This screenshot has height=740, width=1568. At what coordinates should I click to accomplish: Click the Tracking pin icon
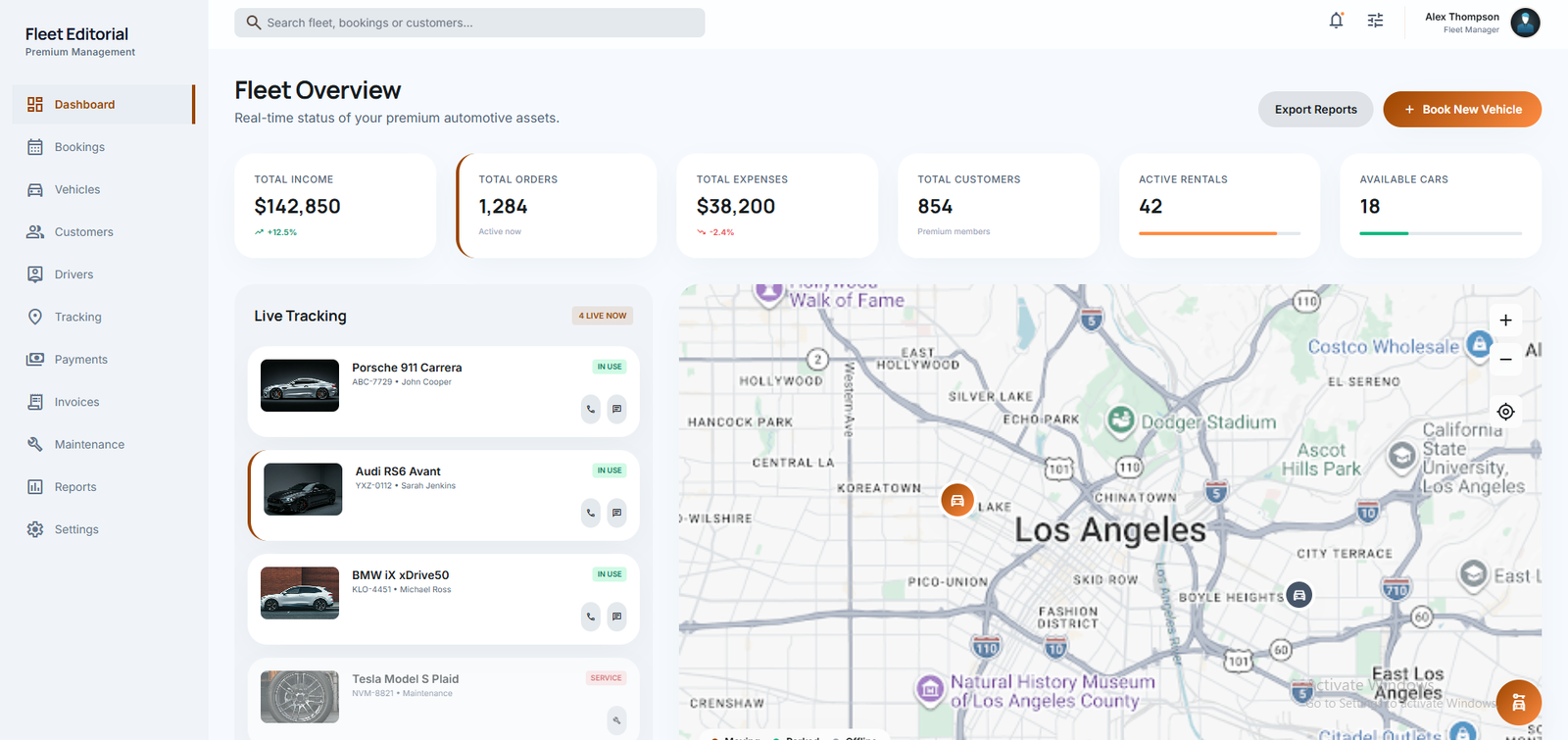35,317
